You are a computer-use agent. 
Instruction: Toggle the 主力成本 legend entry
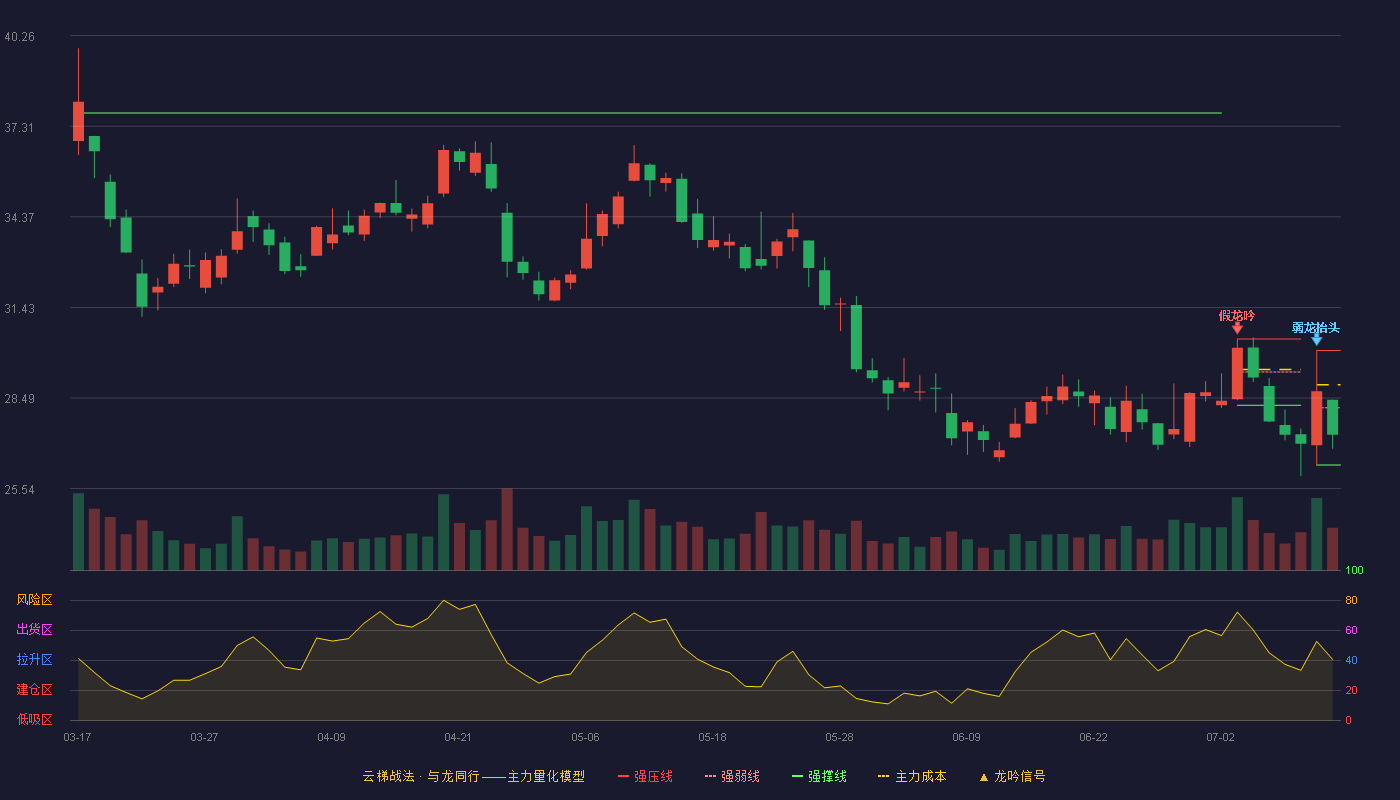(911, 776)
